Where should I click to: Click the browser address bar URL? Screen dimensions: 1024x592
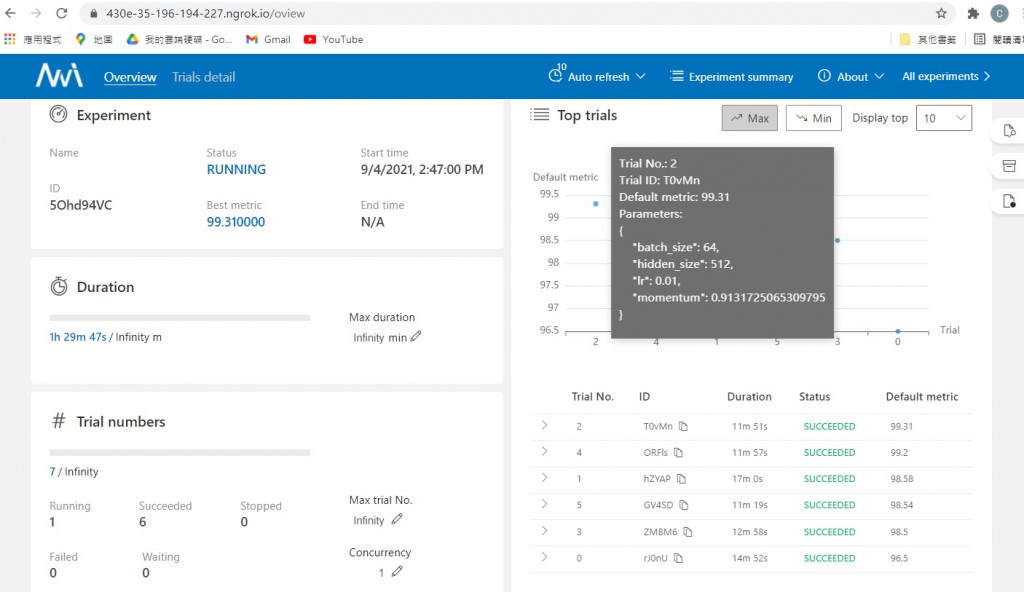click(205, 13)
